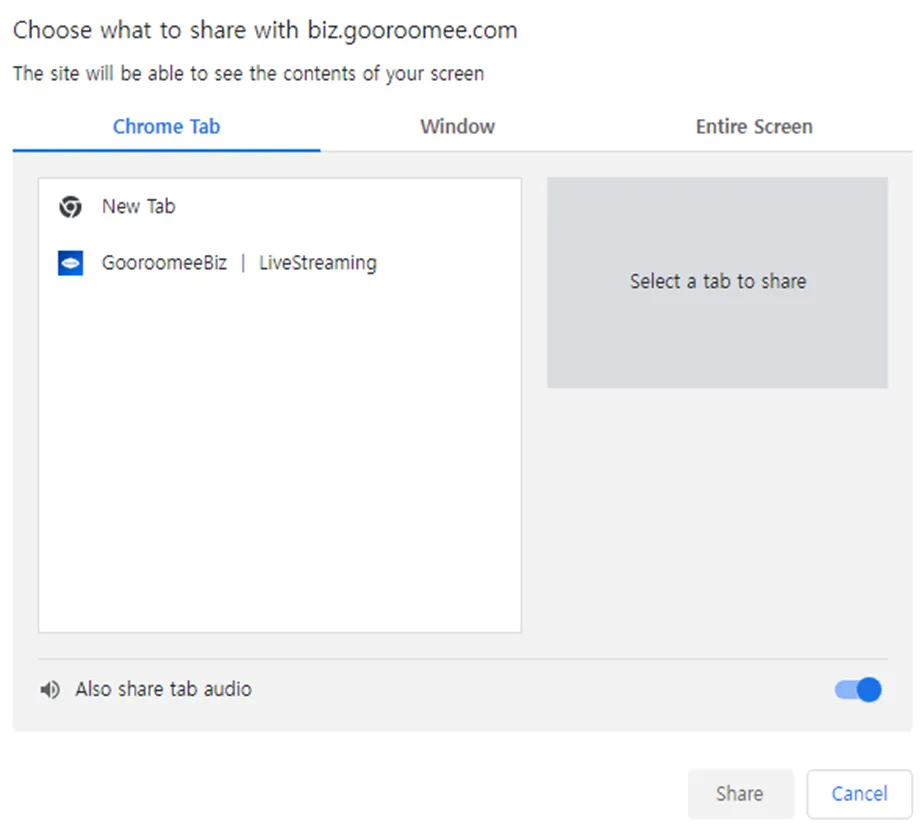Select the New Tab list entry
This screenshot has width=923, height=834.
[280, 207]
